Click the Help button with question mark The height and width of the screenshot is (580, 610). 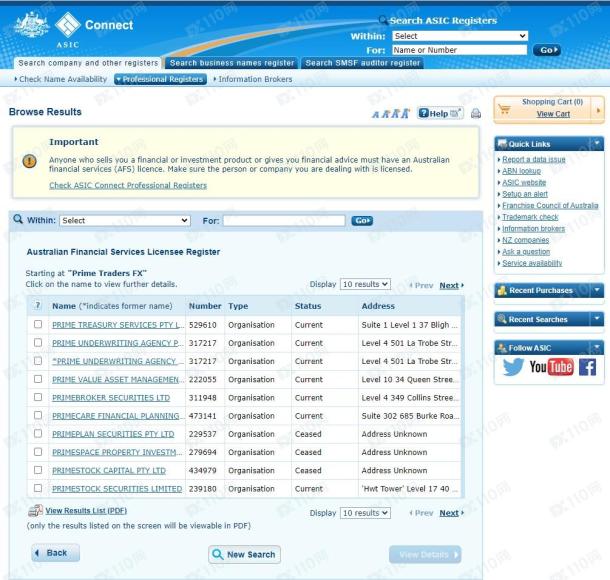pos(440,113)
